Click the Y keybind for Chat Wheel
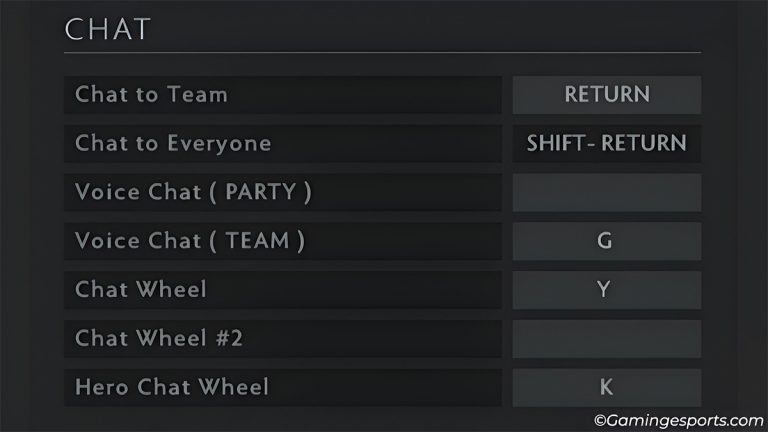 pyautogui.click(x=607, y=290)
